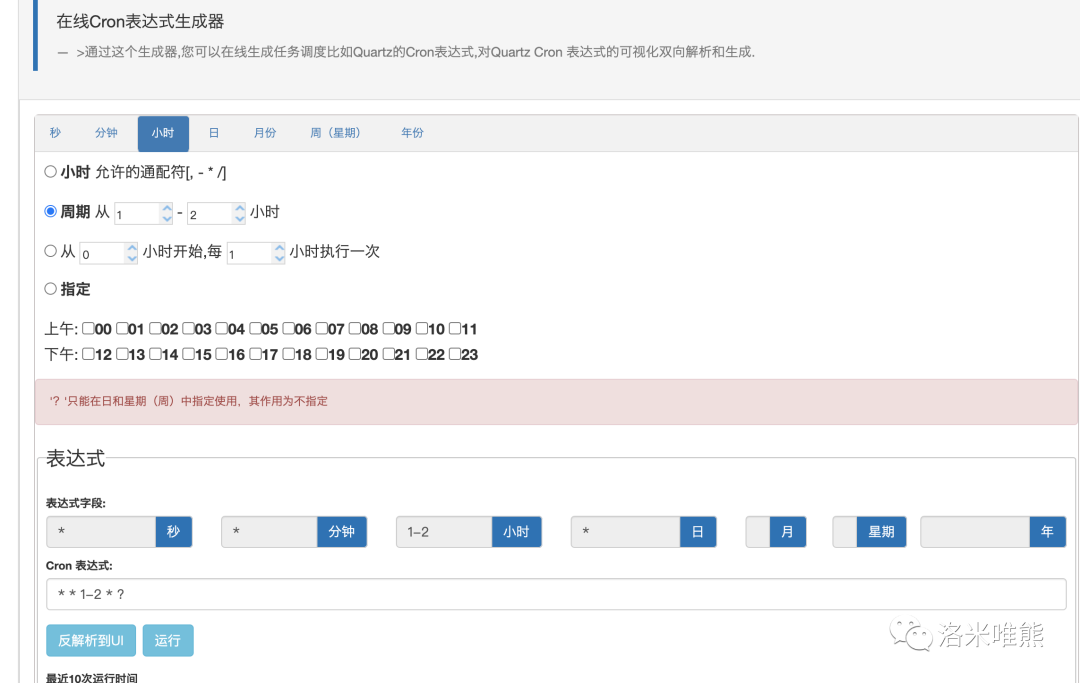Tick the hour 02 checkbox

[155, 328]
